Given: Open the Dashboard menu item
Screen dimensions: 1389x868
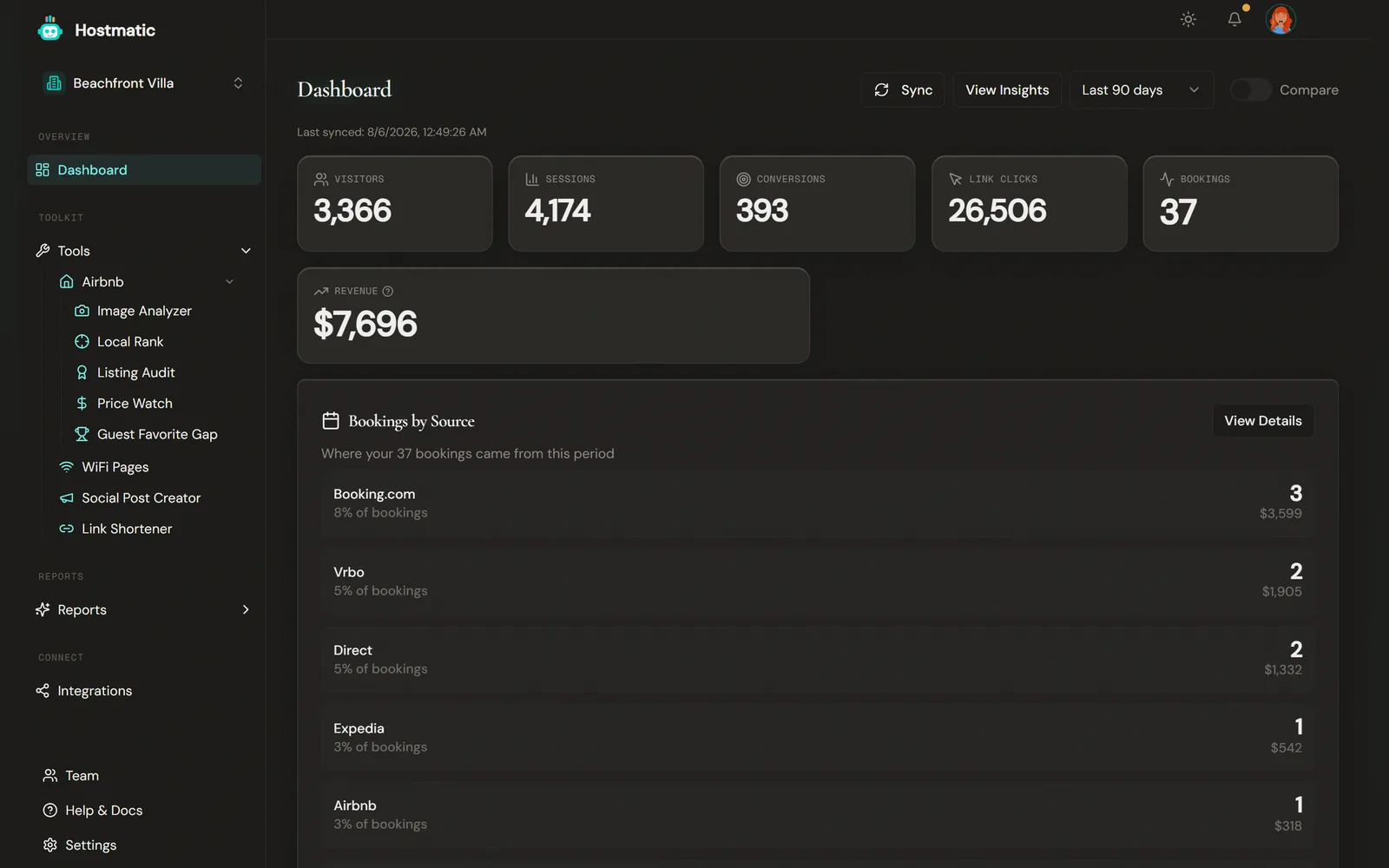Looking at the screenshot, I should pyautogui.click(x=144, y=170).
